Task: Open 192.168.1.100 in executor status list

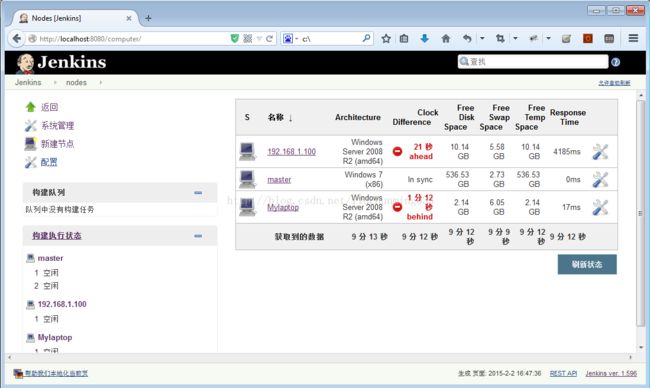Action: (x=62, y=304)
